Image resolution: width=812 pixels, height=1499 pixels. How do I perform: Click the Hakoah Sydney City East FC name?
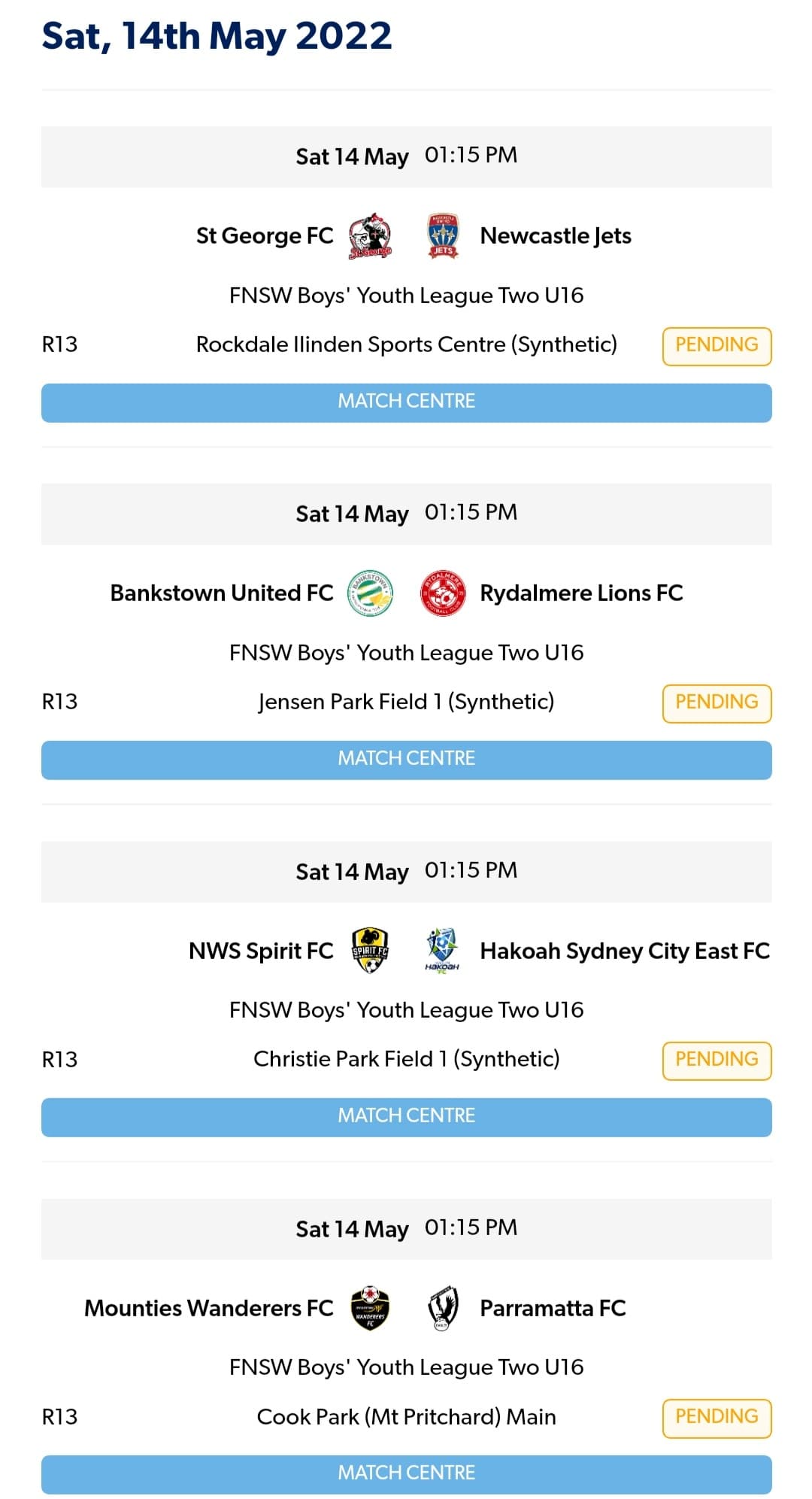(x=625, y=950)
